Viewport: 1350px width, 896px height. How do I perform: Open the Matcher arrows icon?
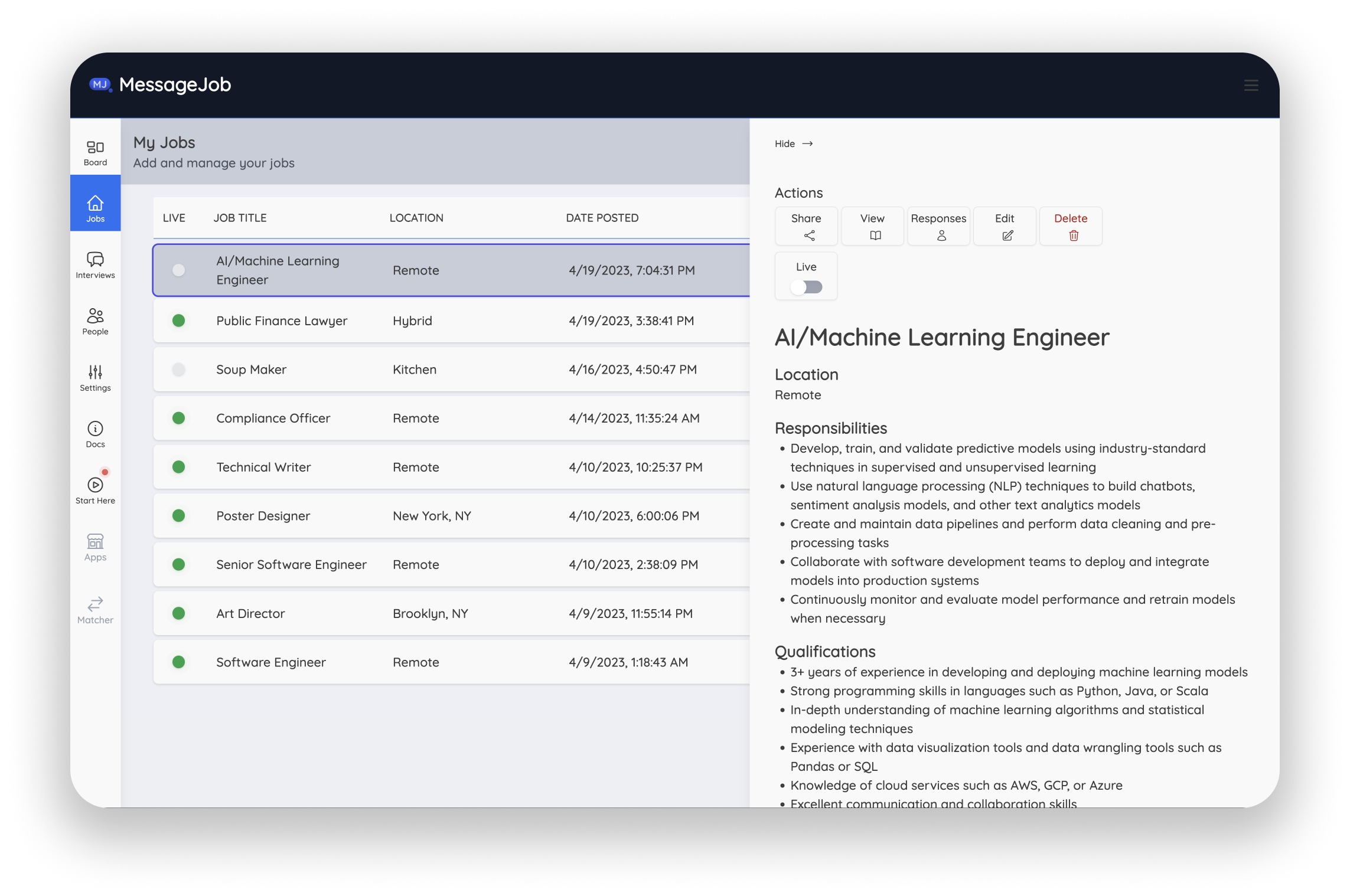click(x=95, y=604)
